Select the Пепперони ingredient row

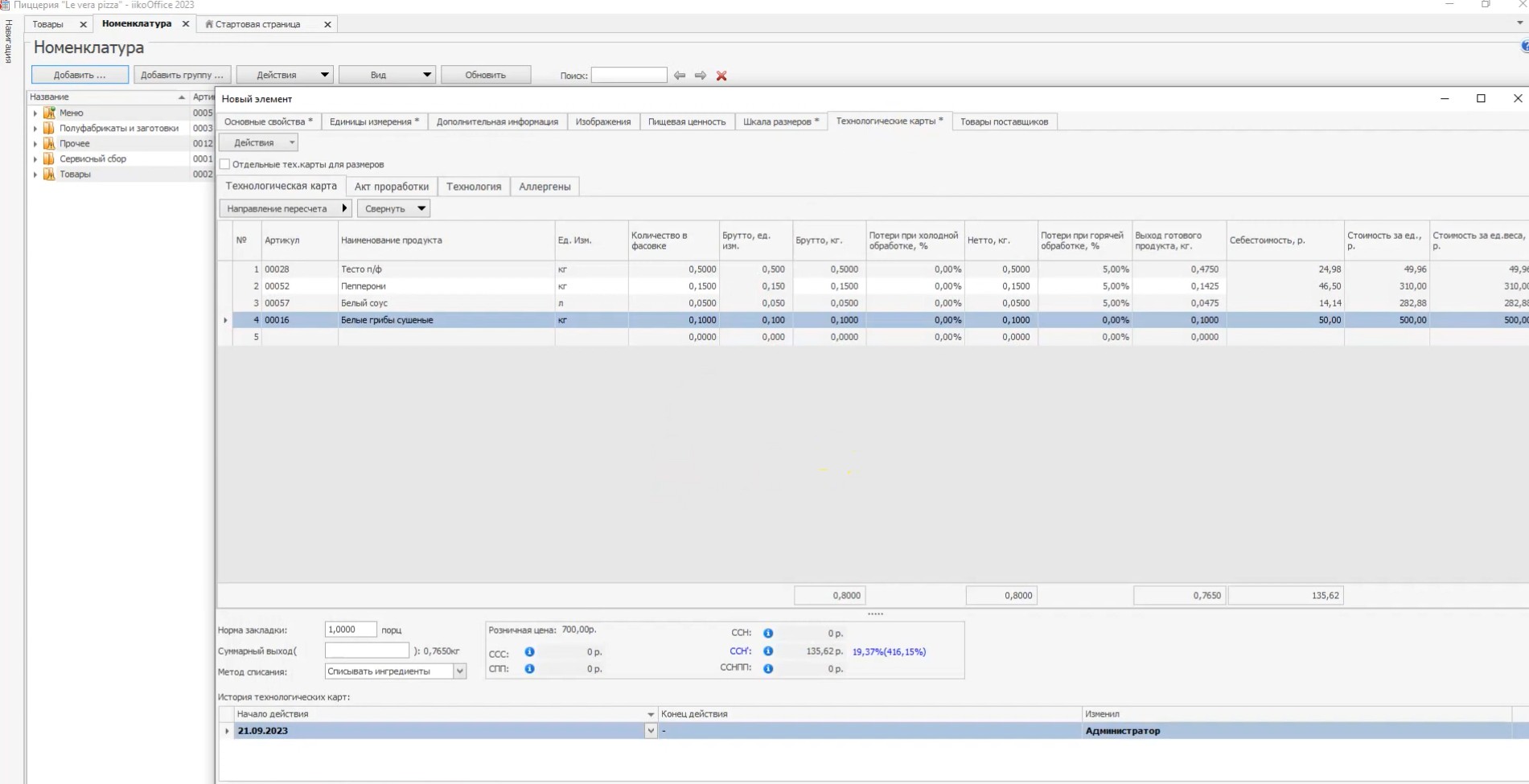(873, 286)
